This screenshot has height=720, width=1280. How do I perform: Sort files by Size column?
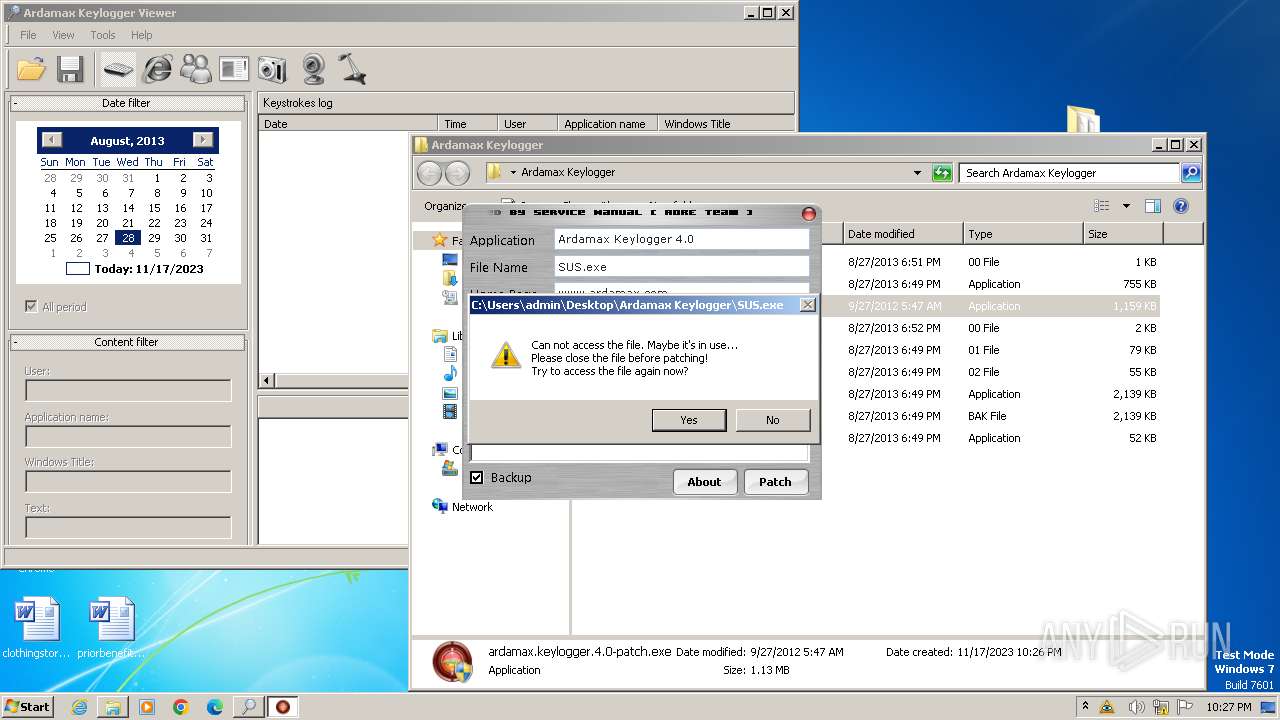1123,234
